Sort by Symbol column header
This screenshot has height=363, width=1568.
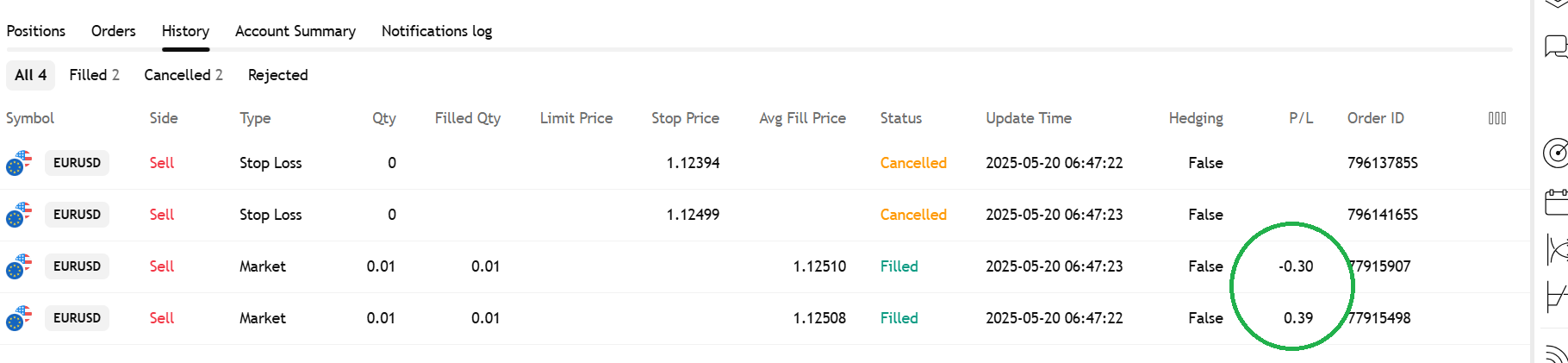click(30, 118)
